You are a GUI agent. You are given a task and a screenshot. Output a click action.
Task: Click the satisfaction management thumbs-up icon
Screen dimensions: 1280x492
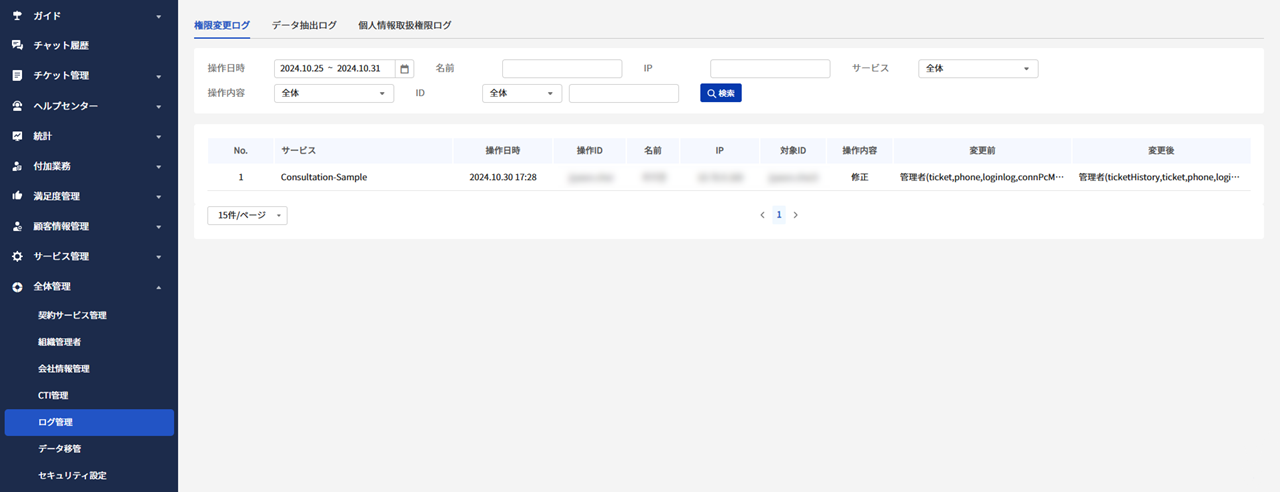pyautogui.click(x=17, y=196)
